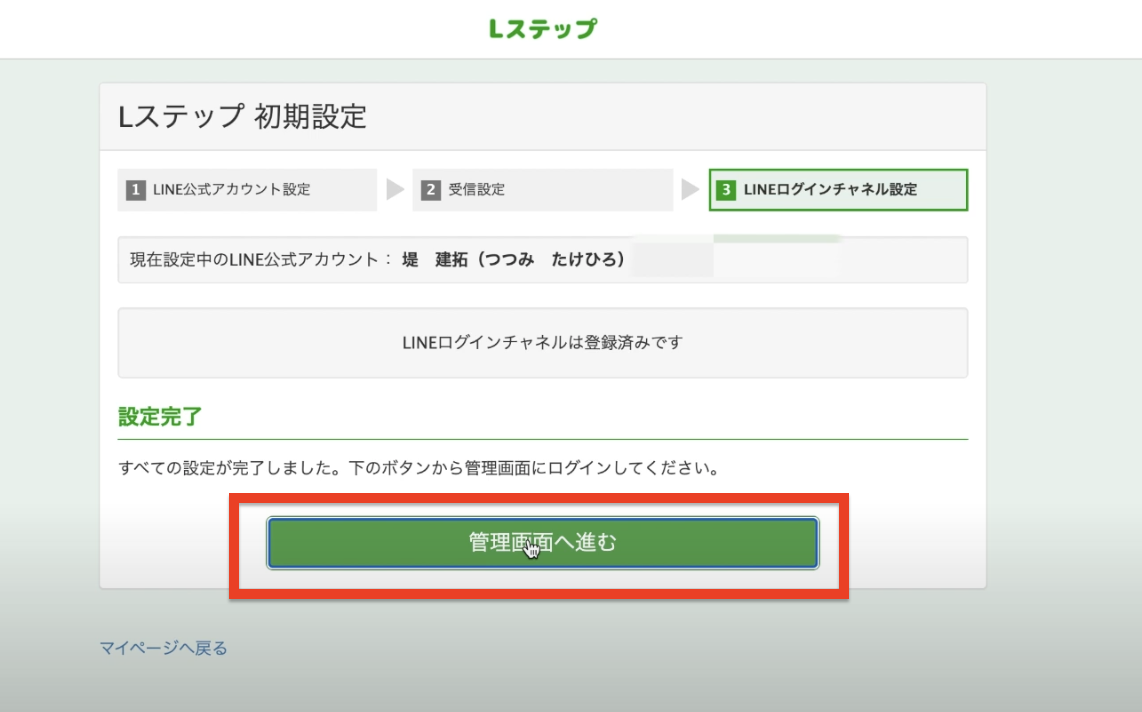1142x712 pixels.
Task: Click the LINEログインチャネルは登録済みです message
Action: tap(543, 343)
